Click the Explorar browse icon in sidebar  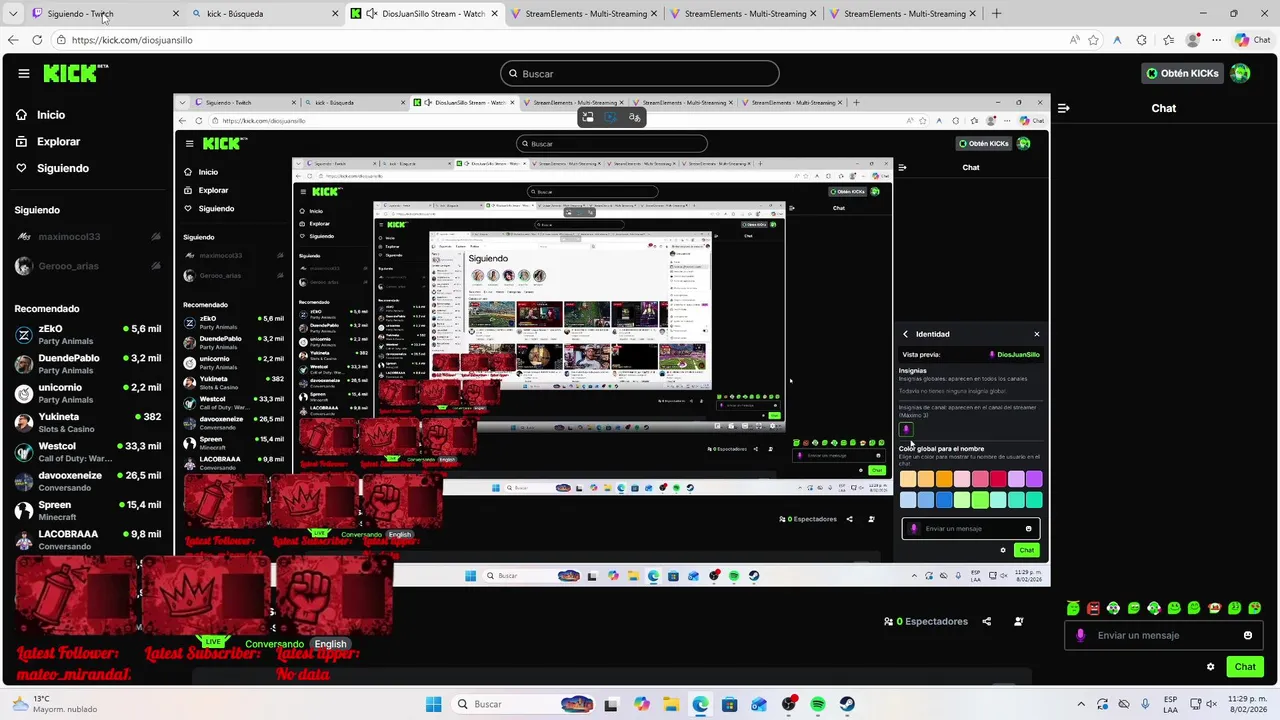(x=21, y=142)
